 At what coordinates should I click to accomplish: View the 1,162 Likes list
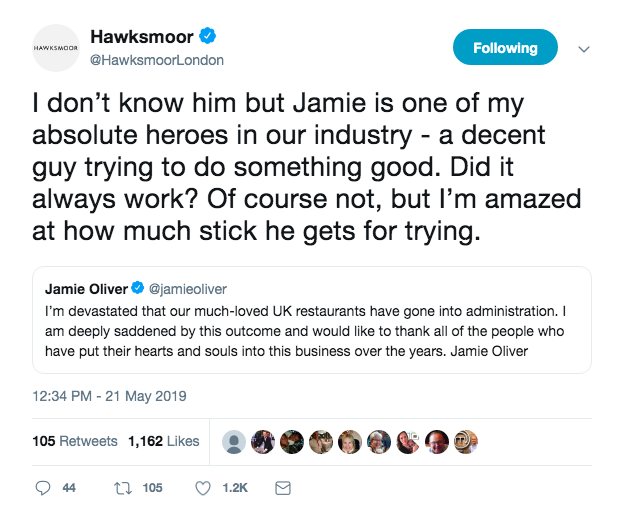[x=163, y=441]
